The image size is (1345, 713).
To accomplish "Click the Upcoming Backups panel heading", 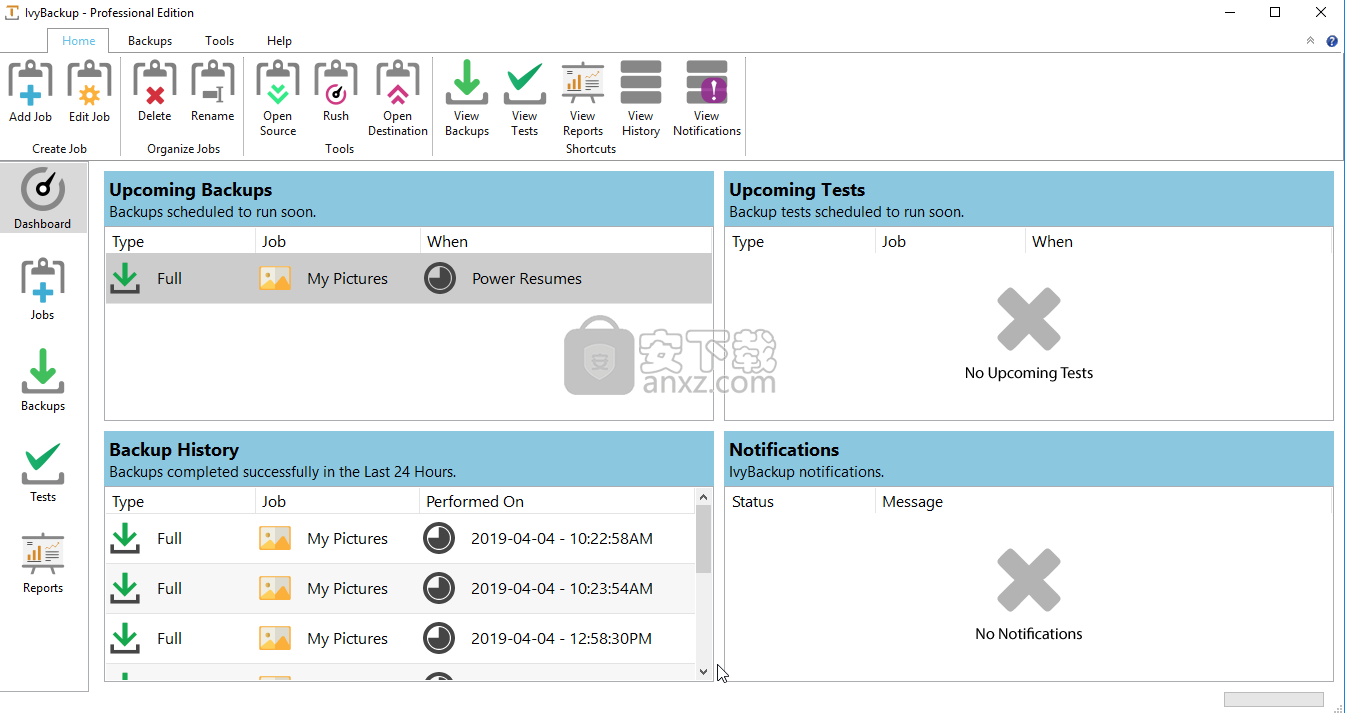I will click(x=191, y=190).
